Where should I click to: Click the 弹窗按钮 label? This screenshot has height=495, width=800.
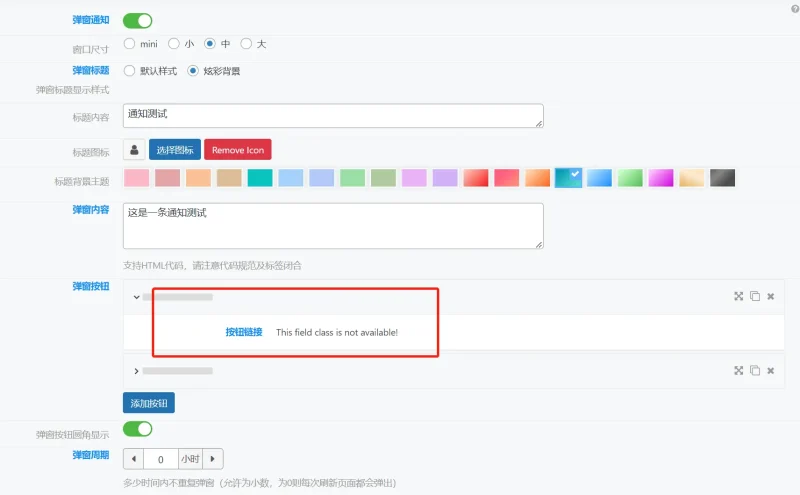(x=91, y=286)
